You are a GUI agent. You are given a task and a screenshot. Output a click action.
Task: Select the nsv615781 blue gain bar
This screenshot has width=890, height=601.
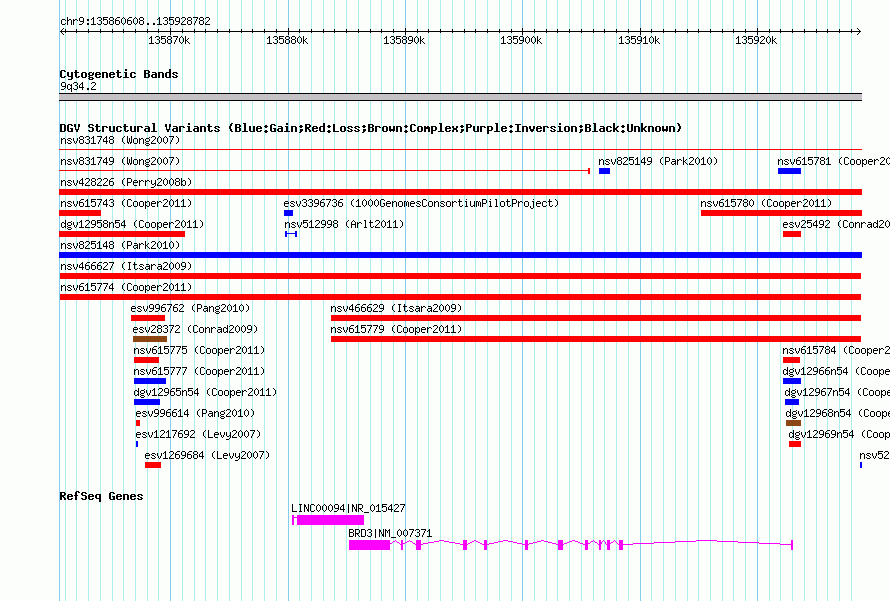coord(790,171)
